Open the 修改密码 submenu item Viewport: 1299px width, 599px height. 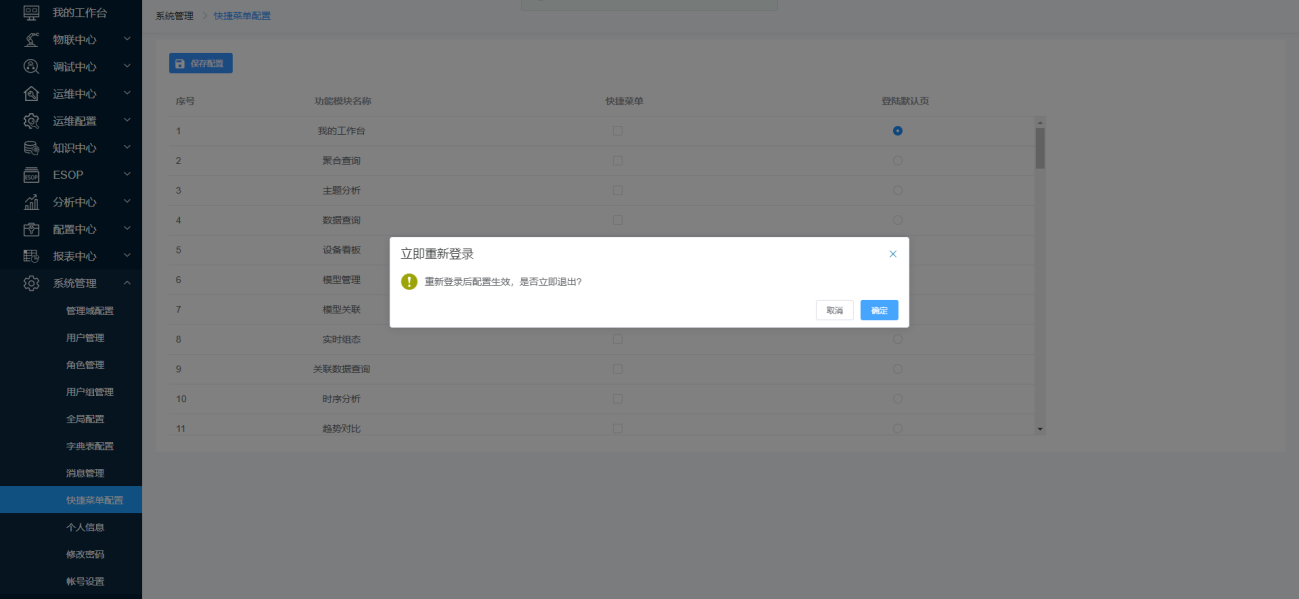85,554
